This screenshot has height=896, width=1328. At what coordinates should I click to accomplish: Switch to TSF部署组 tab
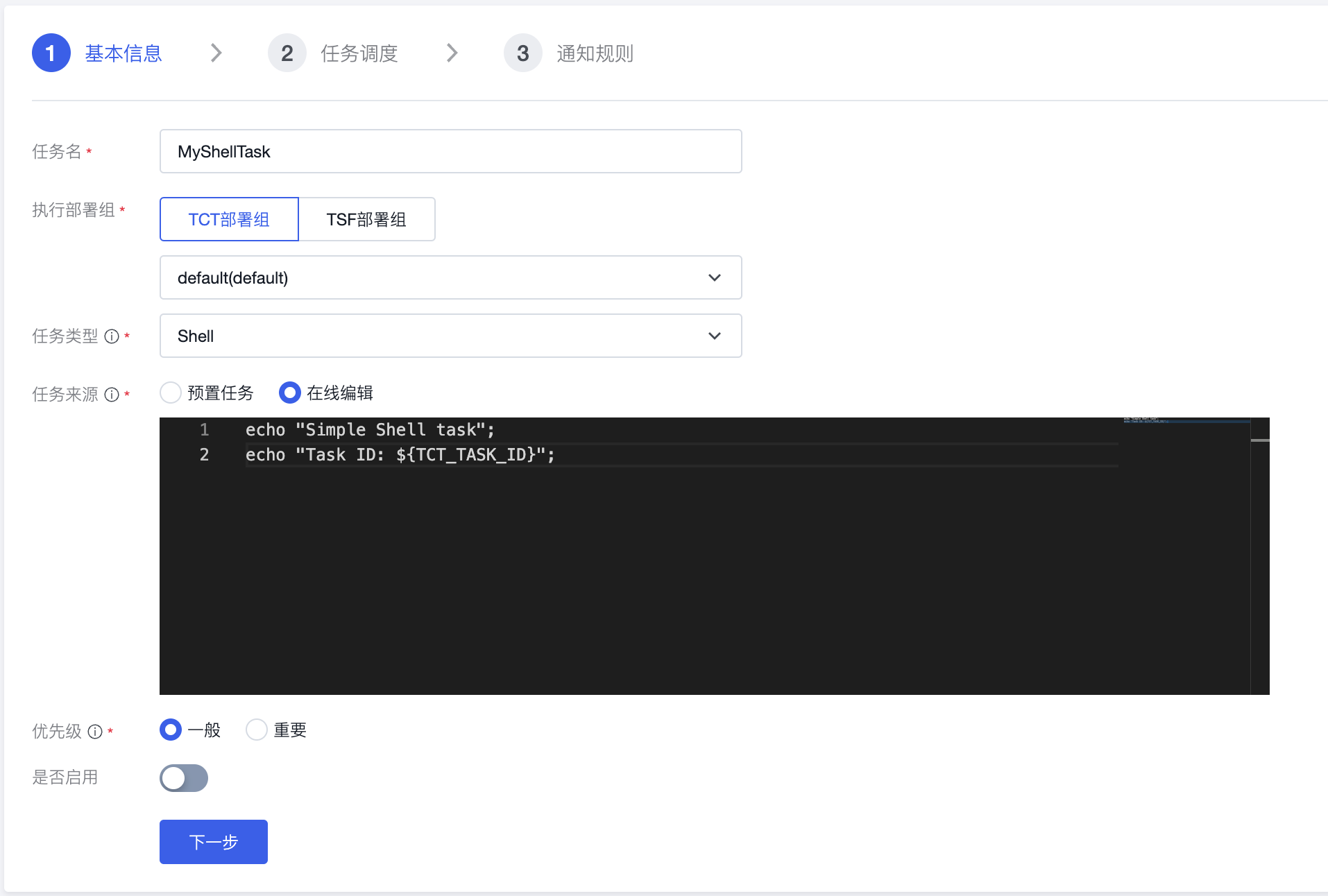click(x=366, y=219)
